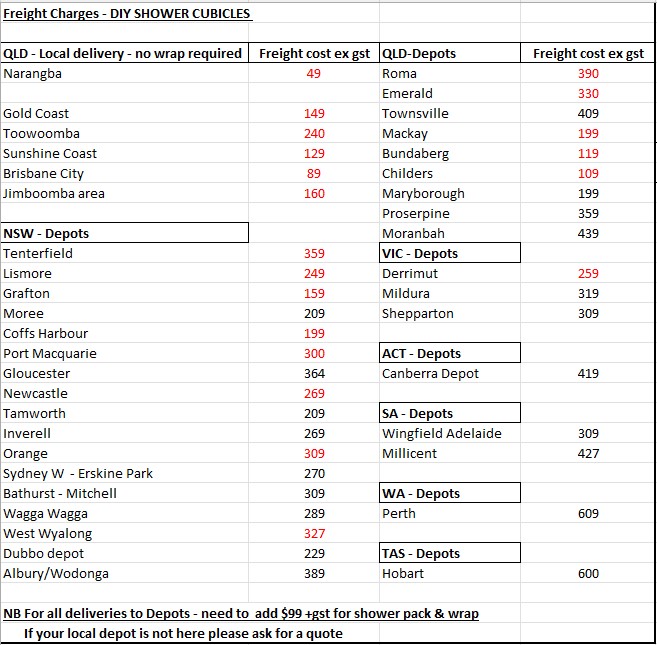Click the QLD-Depots header cell
This screenshot has width=657, height=645.
pos(450,53)
